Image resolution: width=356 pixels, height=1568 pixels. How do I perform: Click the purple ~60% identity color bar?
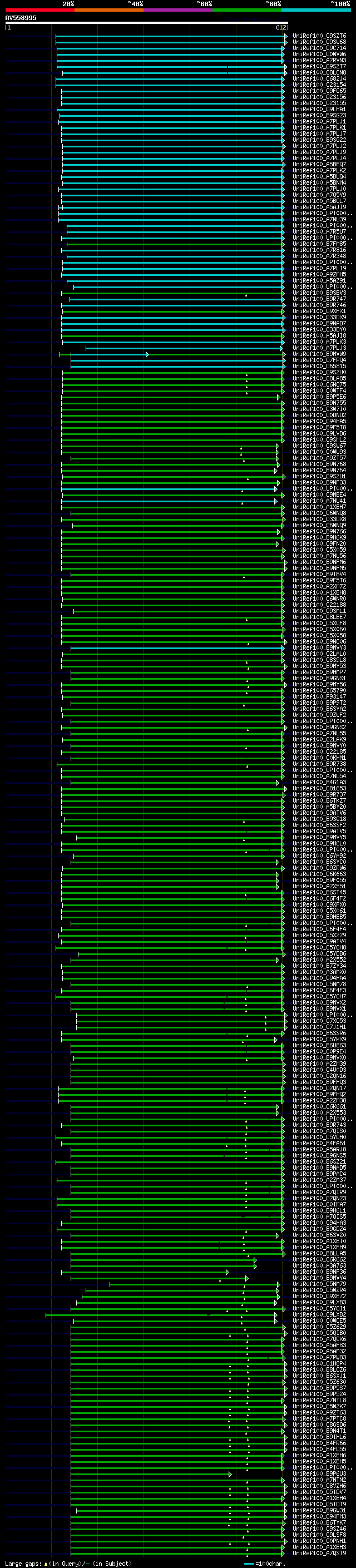pos(177,10)
